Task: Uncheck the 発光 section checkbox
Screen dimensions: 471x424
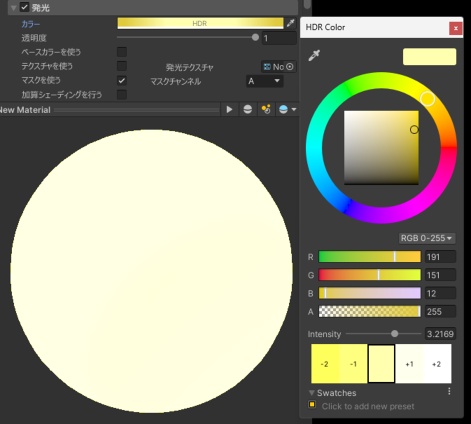Action: tap(24, 7)
